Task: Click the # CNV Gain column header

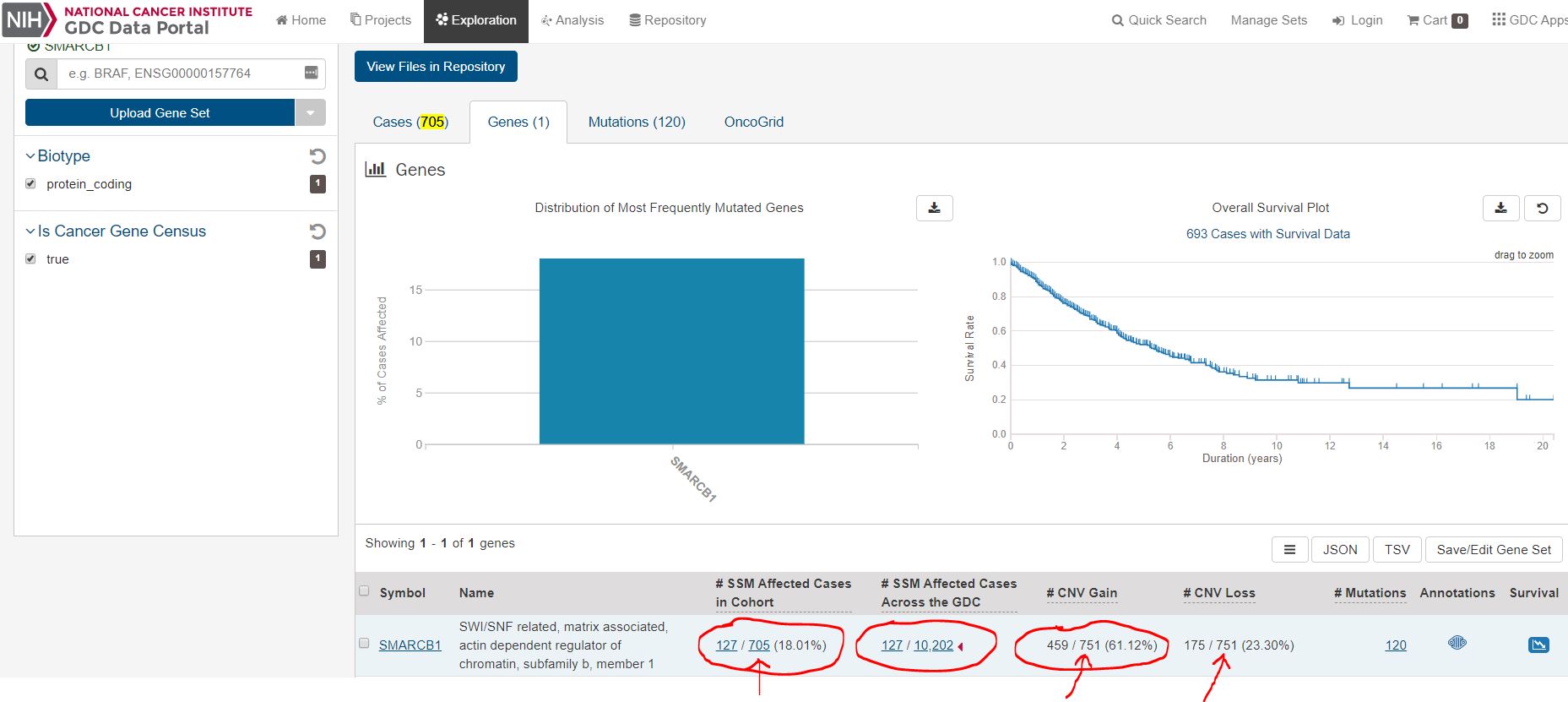Action: pyautogui.click(x=1082, y=593)
